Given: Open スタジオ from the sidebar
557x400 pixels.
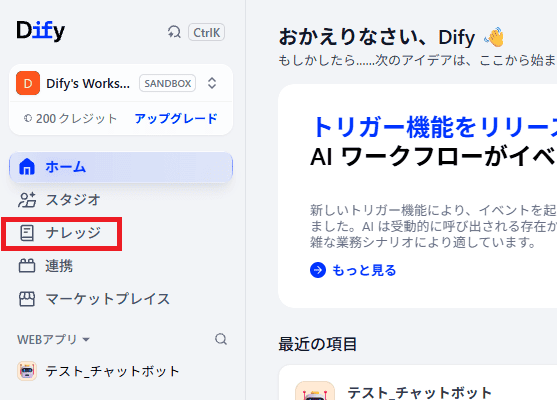Looking at the screenshot, I should [73, 200].
